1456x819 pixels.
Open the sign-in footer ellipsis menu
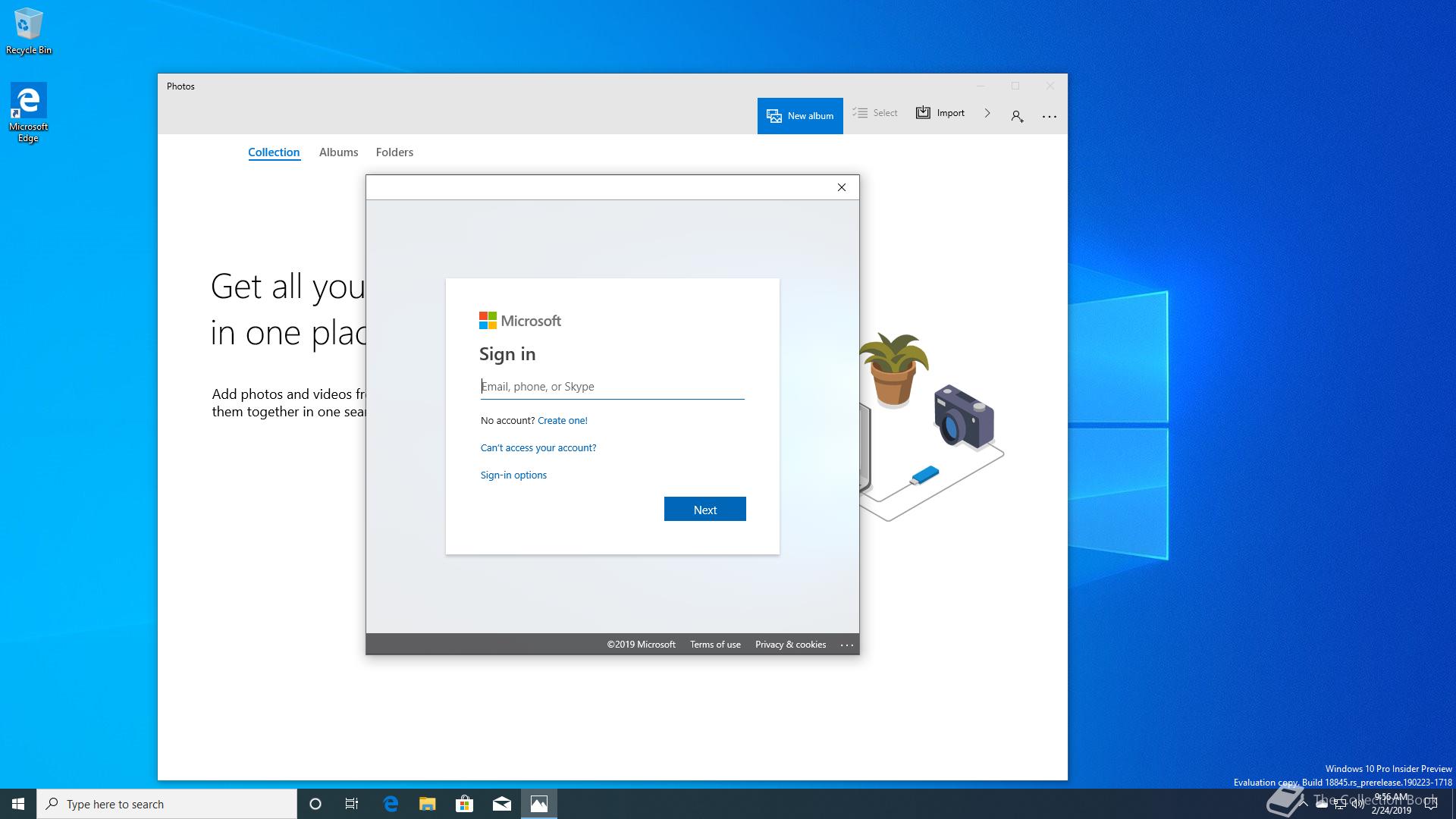tap(847, 645)
